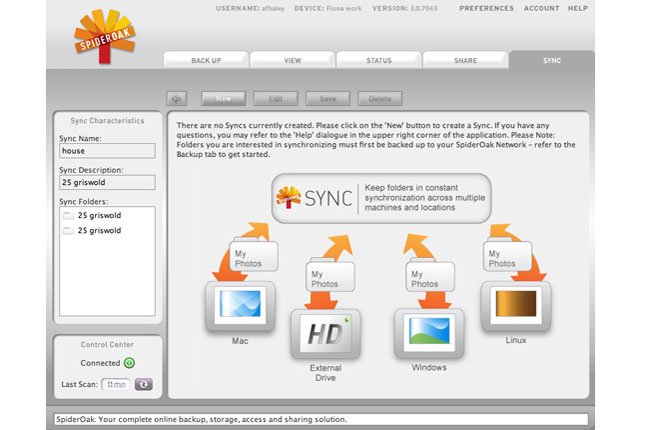This screenshot has width=650, height=430.
Task: Open Preferences from the top bar
Action: 486,8
